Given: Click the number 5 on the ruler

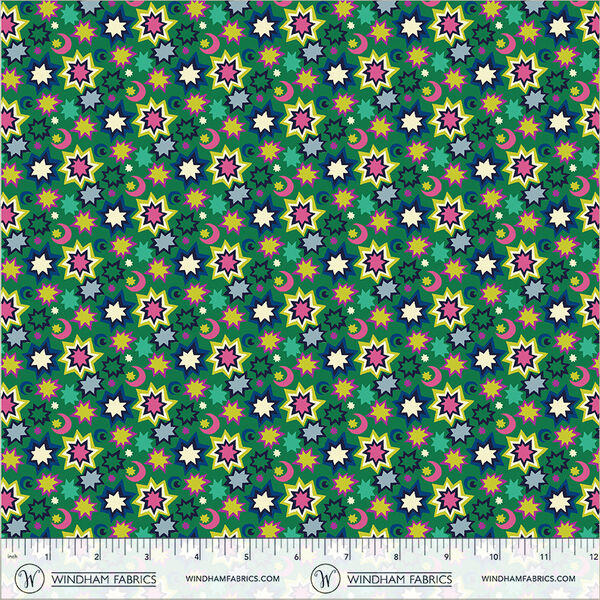Looking at the screenshot, I should point(246,556).
